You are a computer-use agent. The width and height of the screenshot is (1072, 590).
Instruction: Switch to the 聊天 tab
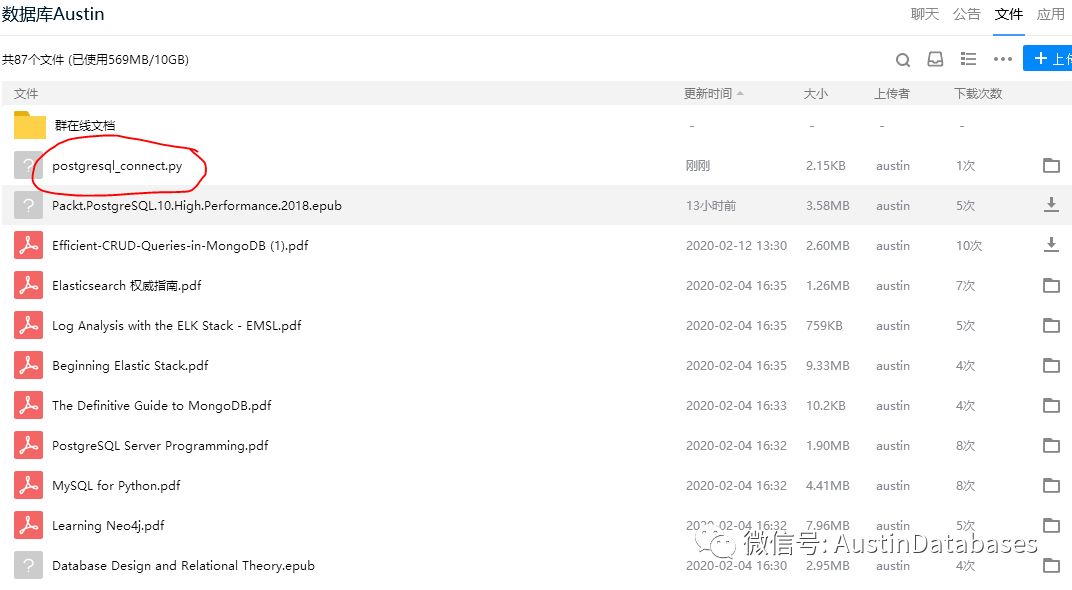point(924,14)
